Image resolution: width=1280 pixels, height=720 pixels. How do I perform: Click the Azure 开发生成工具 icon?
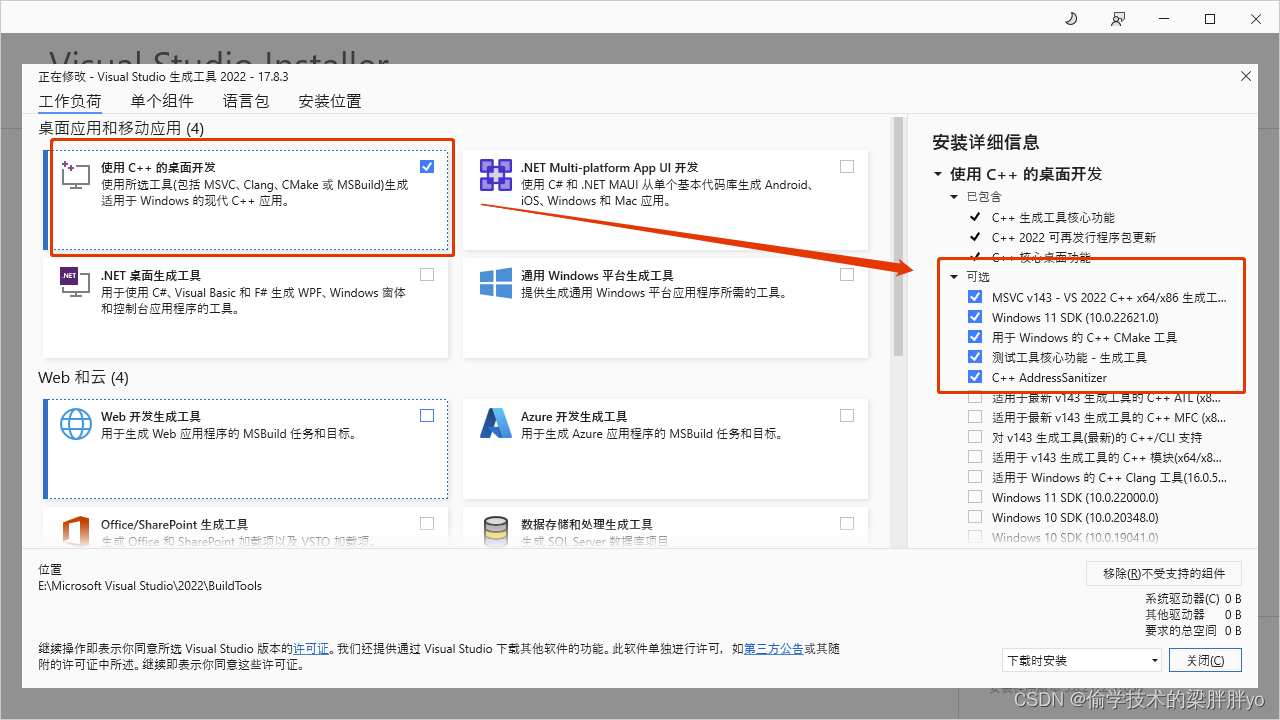coord(495,424)
